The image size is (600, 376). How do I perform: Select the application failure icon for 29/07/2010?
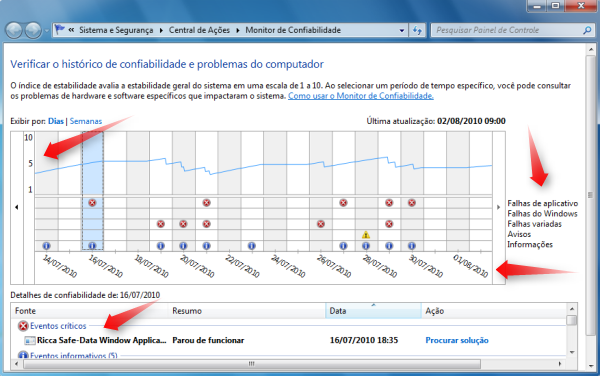(x=389, y=203)
